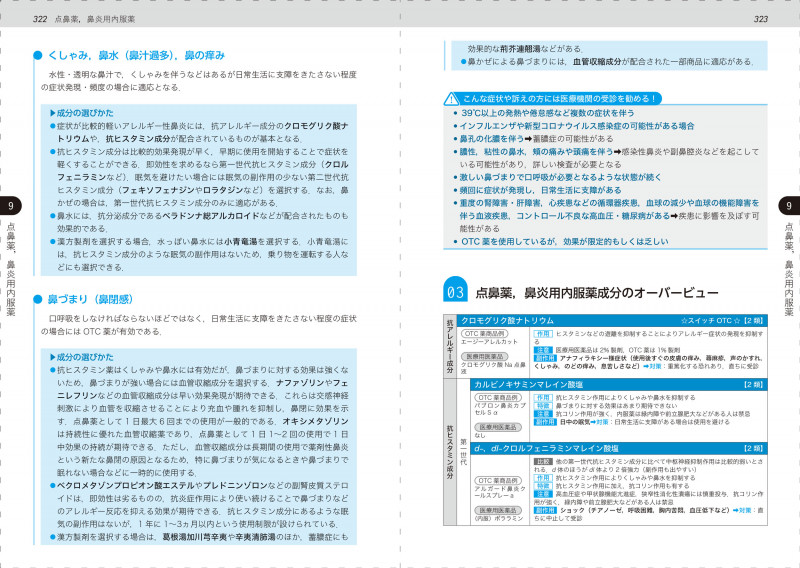800x568 pixels.
Task: Click bold term 抗ヒスタミン成分 in first bullet
Action: tap(138, 139)
